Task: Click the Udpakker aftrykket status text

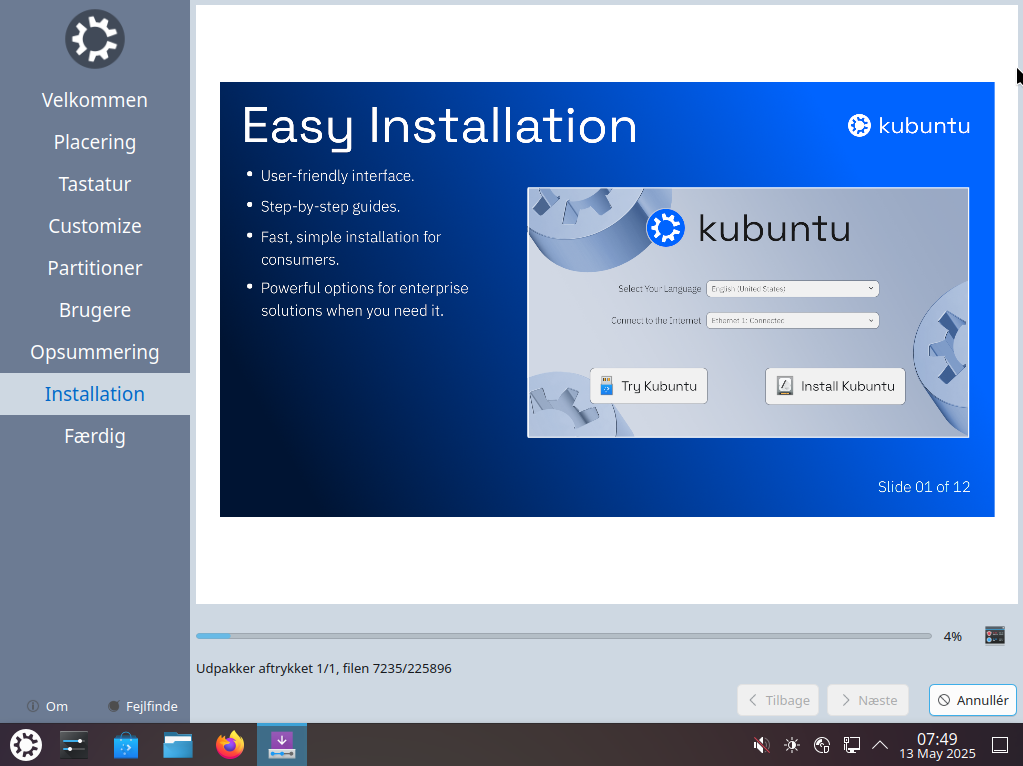Action: coord(324,668)
